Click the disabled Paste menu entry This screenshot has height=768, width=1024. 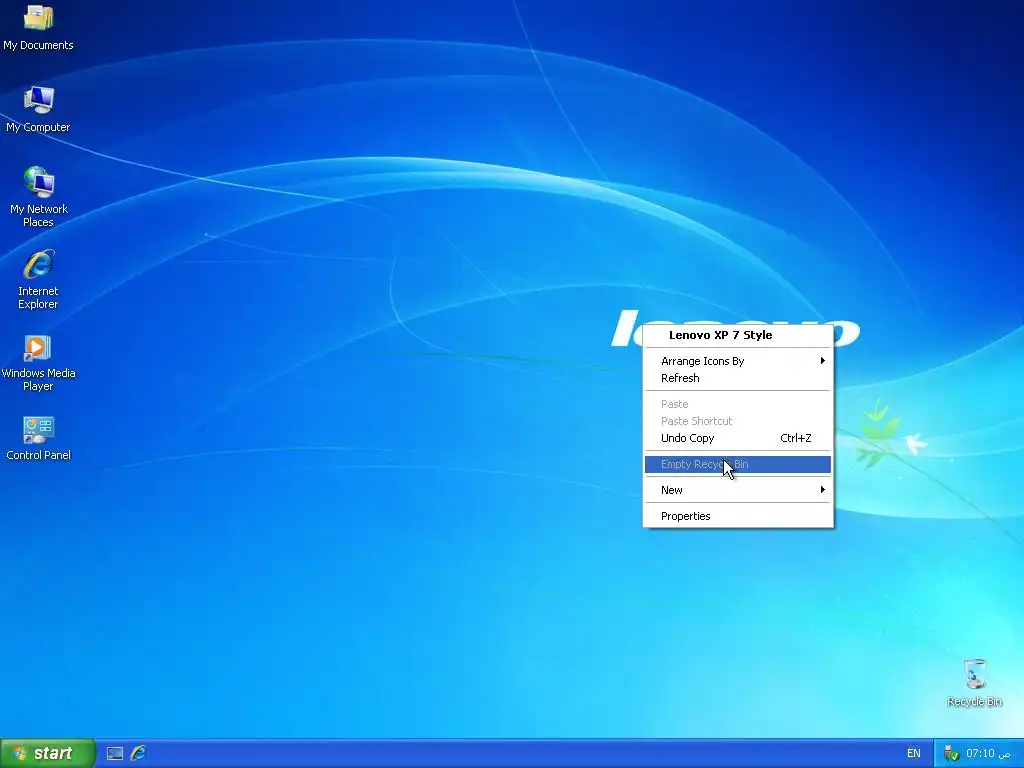pos(738,404)
